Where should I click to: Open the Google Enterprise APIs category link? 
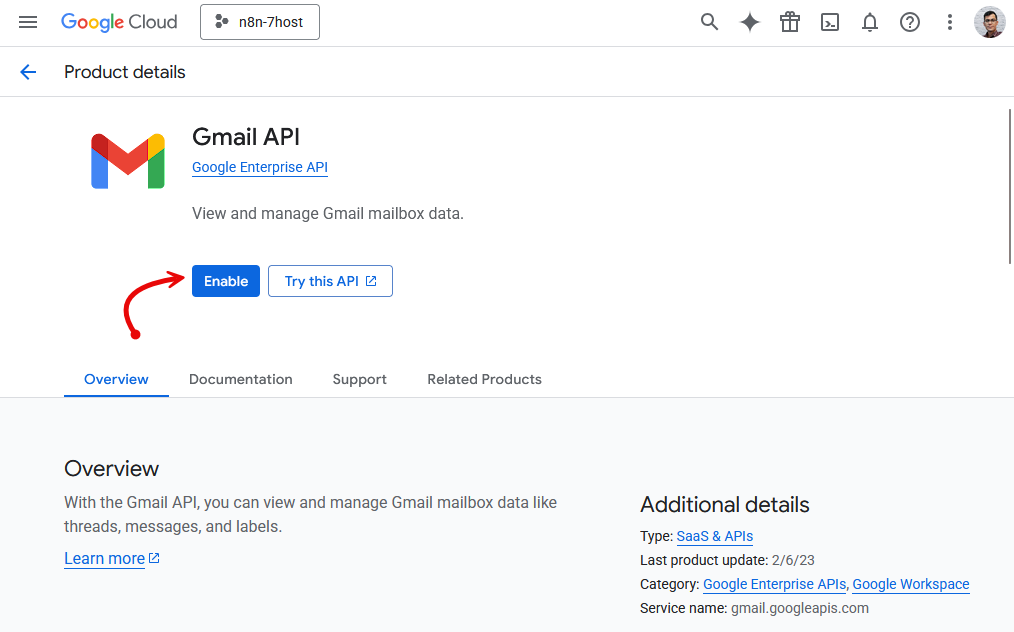click(x=774, y=584)
